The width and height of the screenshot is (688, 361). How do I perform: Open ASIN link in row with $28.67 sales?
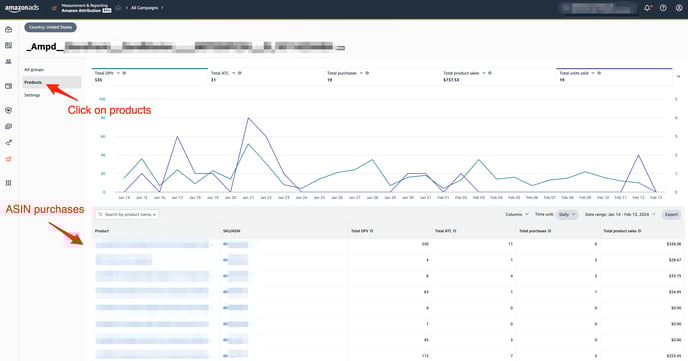tap(235, 261)
